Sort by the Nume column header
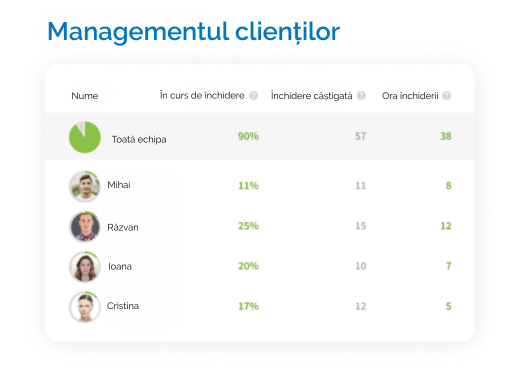The height and width of the screenshot is (370, 520). tap(85, 96)
